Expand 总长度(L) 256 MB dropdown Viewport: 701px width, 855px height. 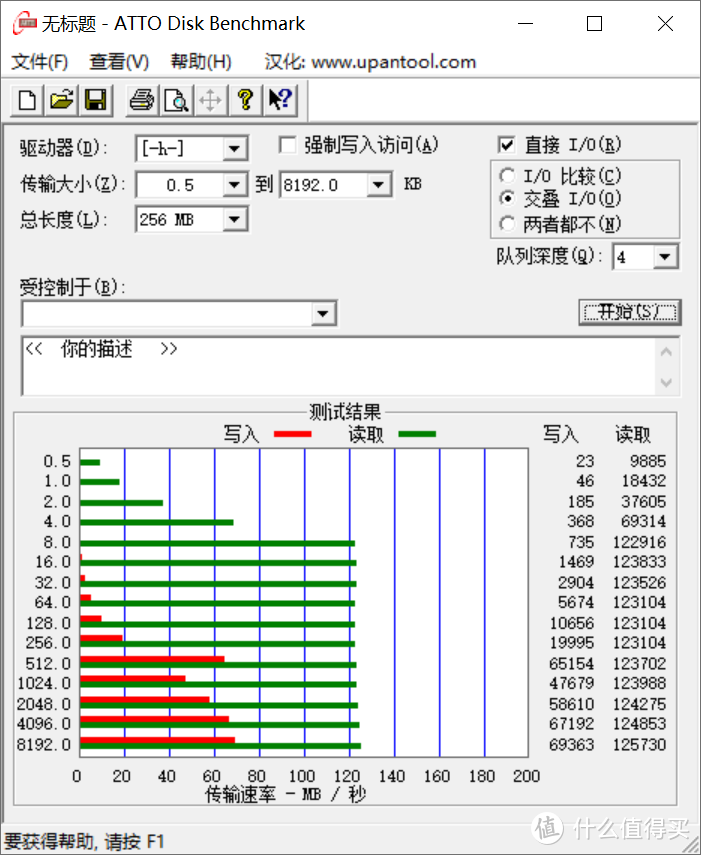point(234,220)
